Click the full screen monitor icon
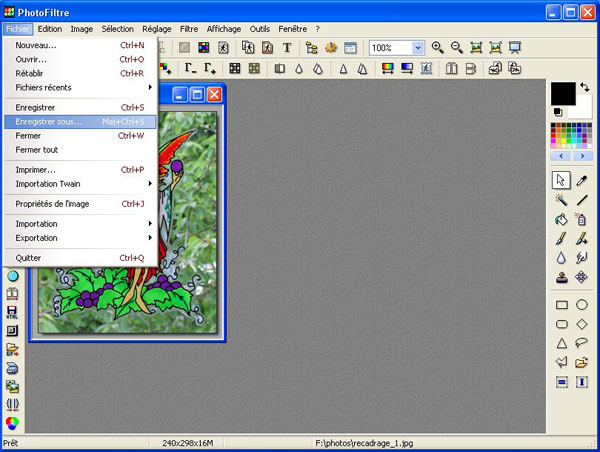 (x=515, y=47)
